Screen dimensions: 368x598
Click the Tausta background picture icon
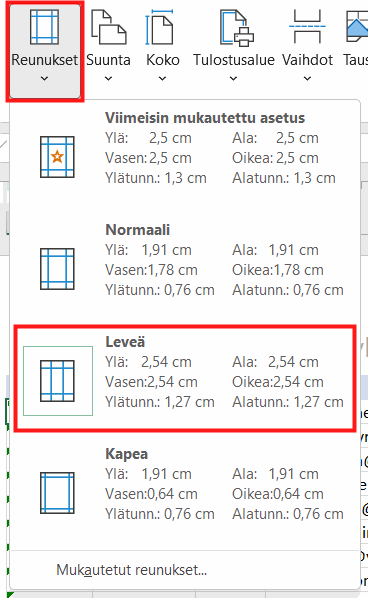click(x=357, y=26)
